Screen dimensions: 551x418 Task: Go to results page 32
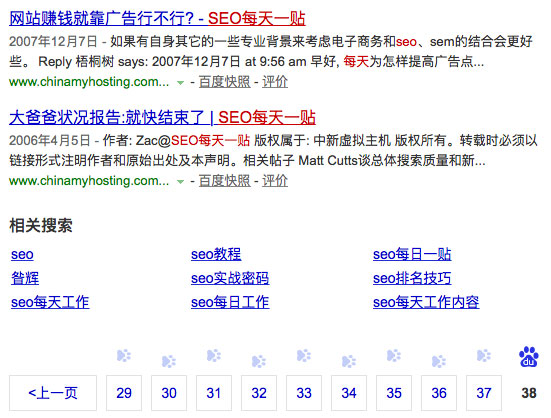click(259, 393)
